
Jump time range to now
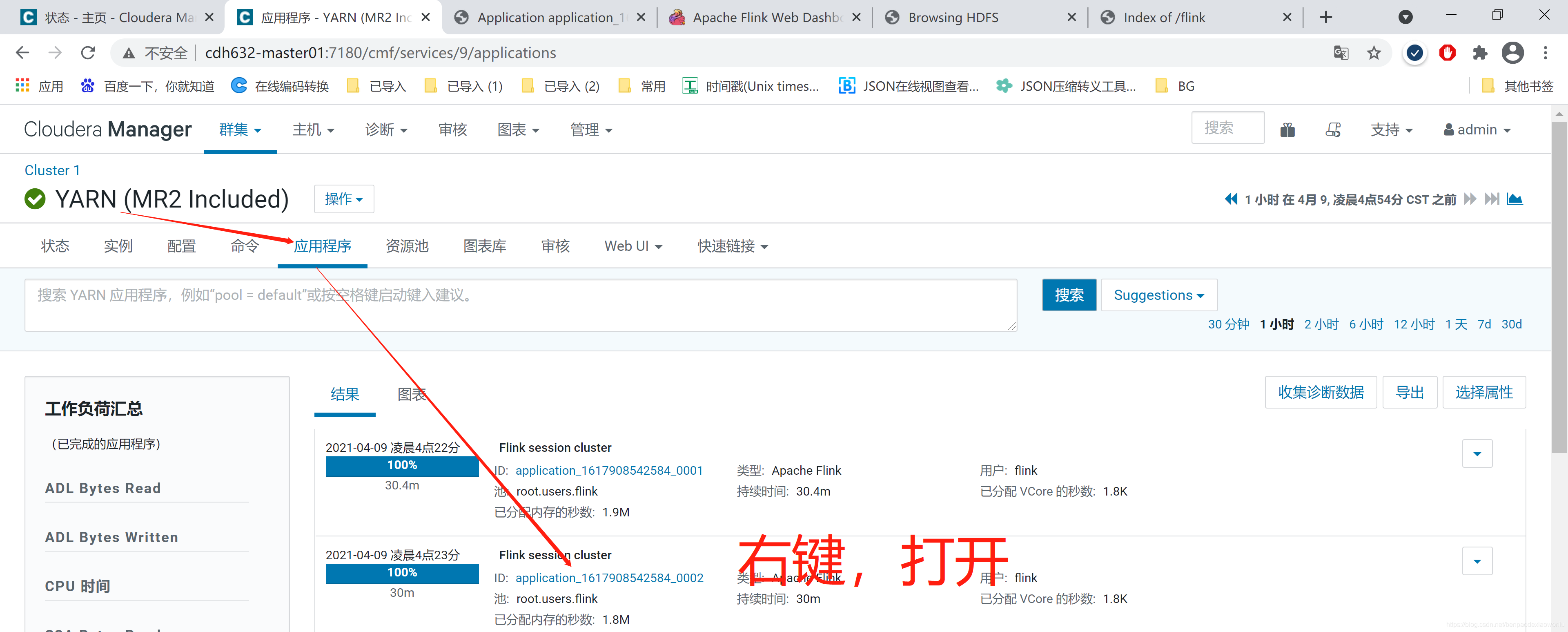point(1492,199)
